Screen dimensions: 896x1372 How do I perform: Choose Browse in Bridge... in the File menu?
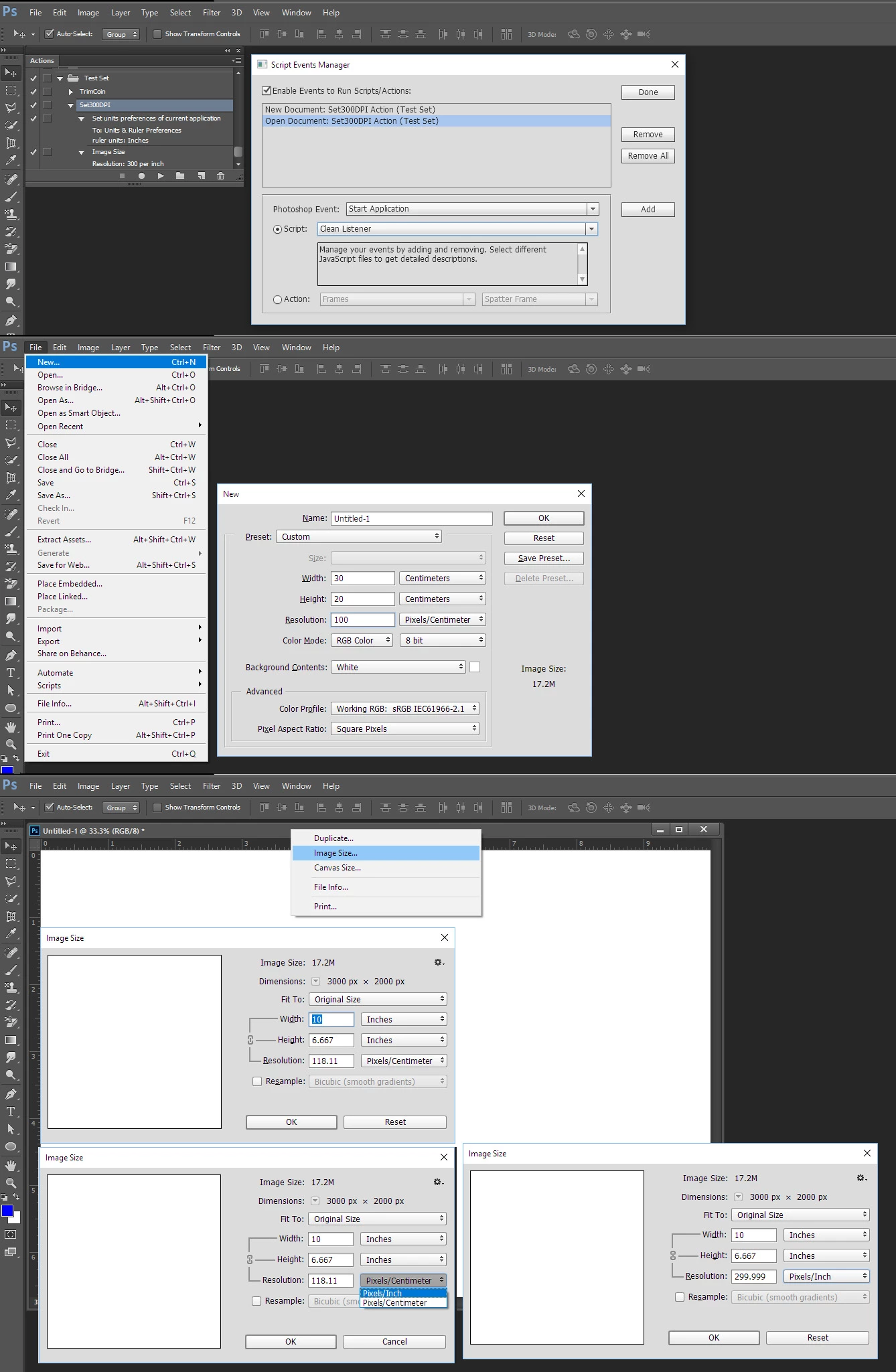tap(117, 388)
